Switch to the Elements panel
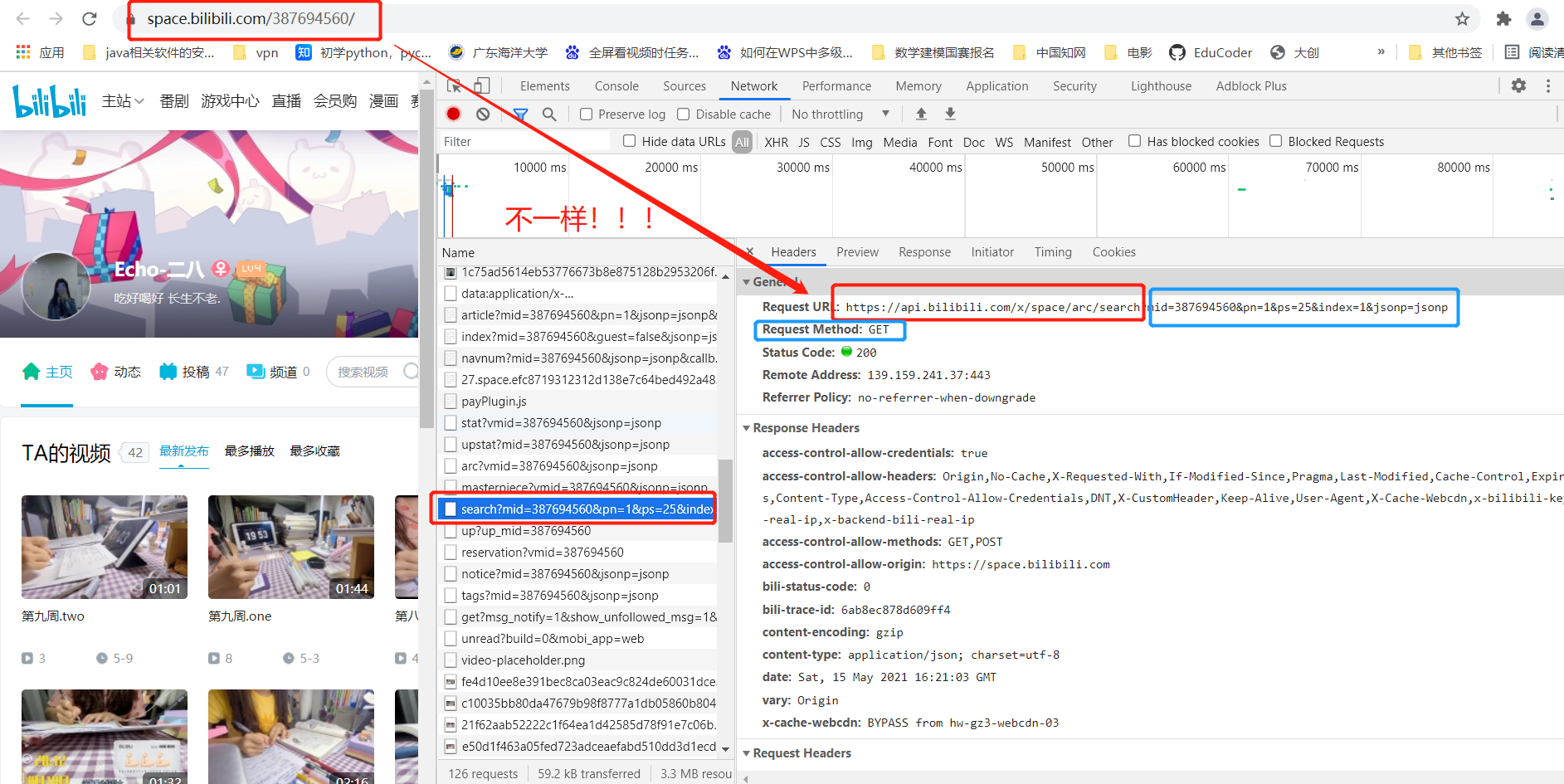Image resolution: width=1564 pixels, height=784 pixels. coord(544,85)
